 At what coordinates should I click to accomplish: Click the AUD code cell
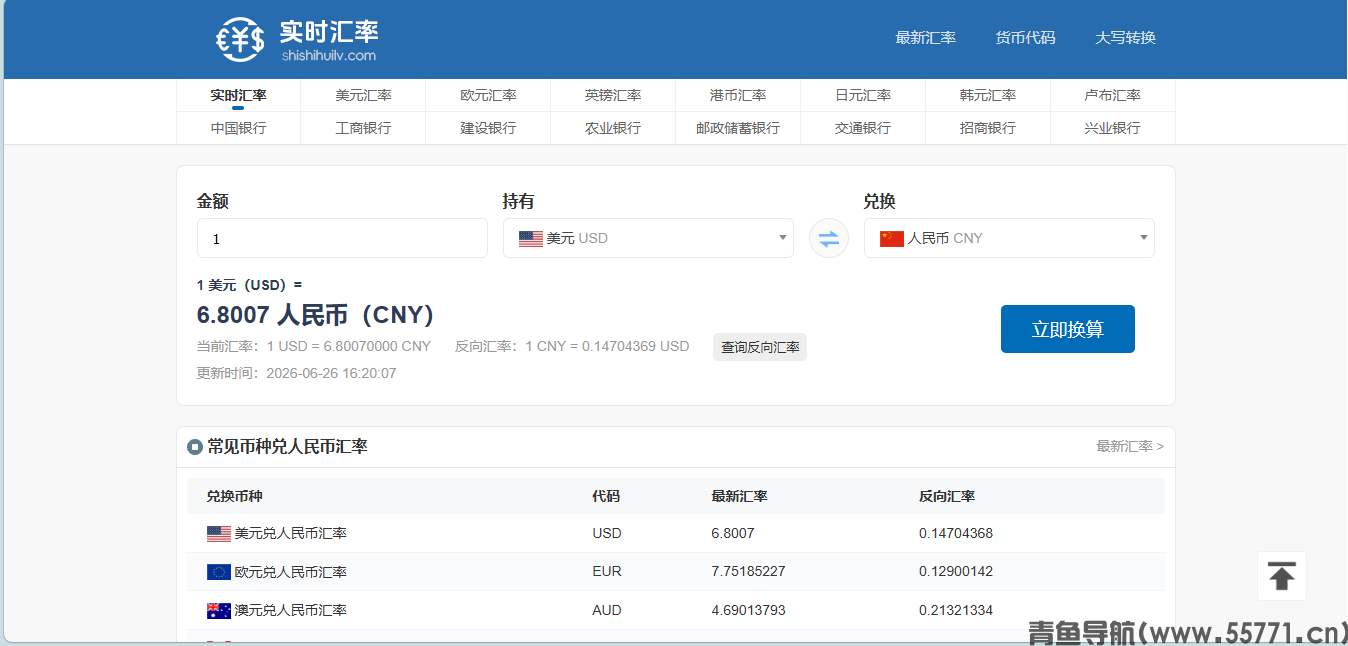click(x=607, y=610)
